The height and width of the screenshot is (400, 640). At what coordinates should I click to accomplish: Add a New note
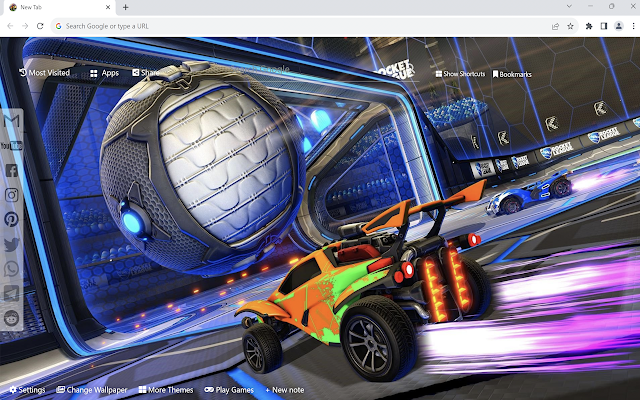284,390
